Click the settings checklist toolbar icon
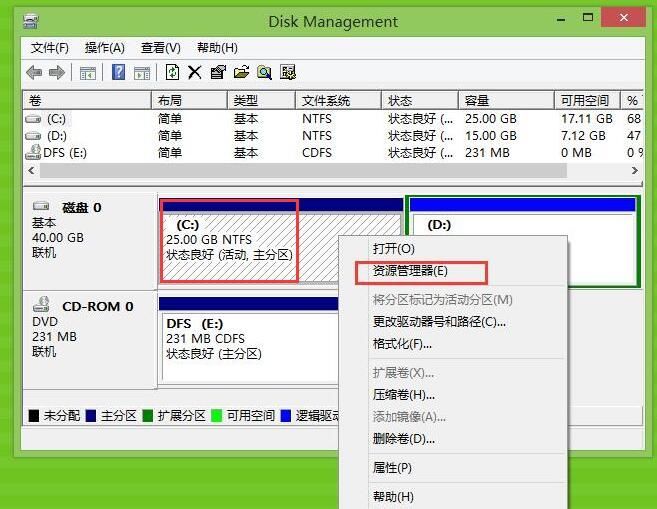 (288, 72)
